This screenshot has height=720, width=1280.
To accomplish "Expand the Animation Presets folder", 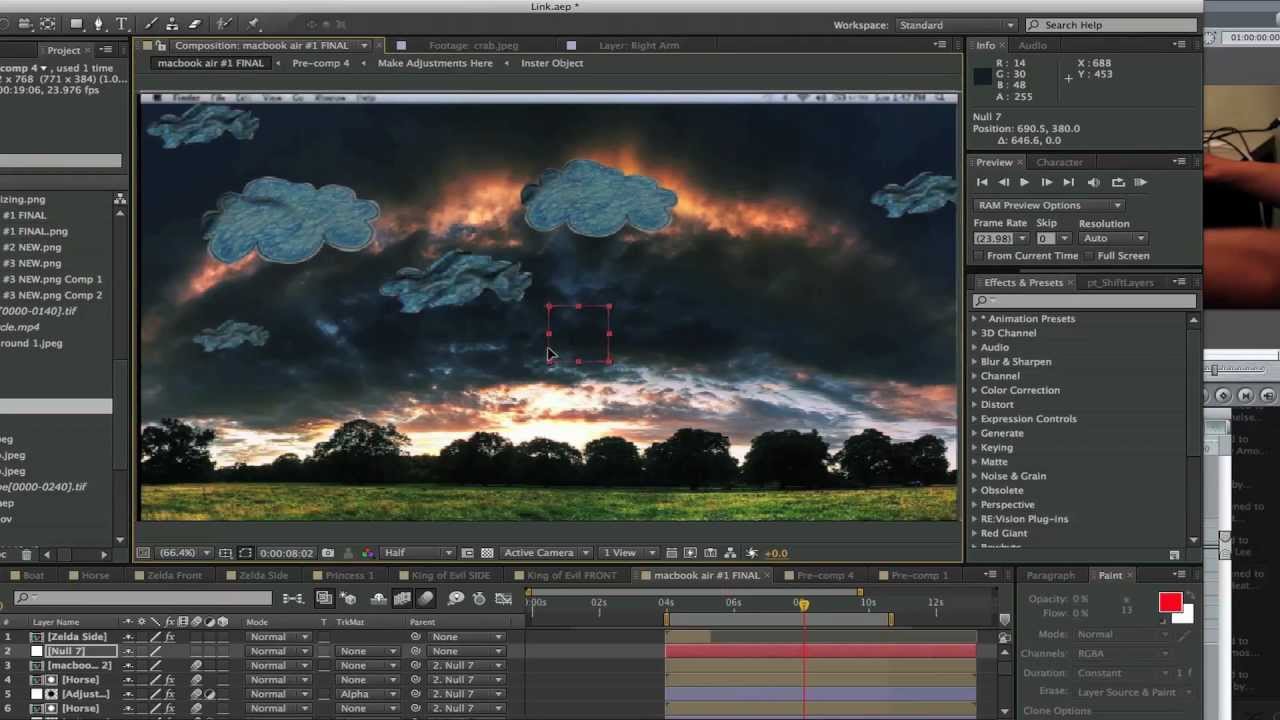I will pos(975,319).
